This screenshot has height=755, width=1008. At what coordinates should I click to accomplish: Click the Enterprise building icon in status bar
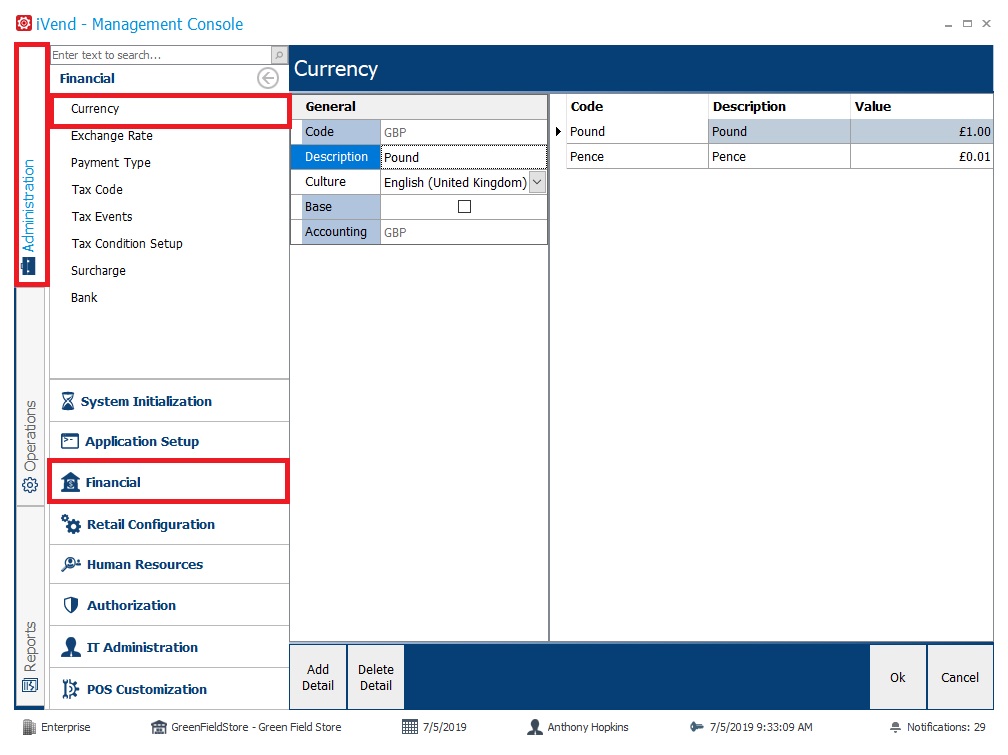29,727
